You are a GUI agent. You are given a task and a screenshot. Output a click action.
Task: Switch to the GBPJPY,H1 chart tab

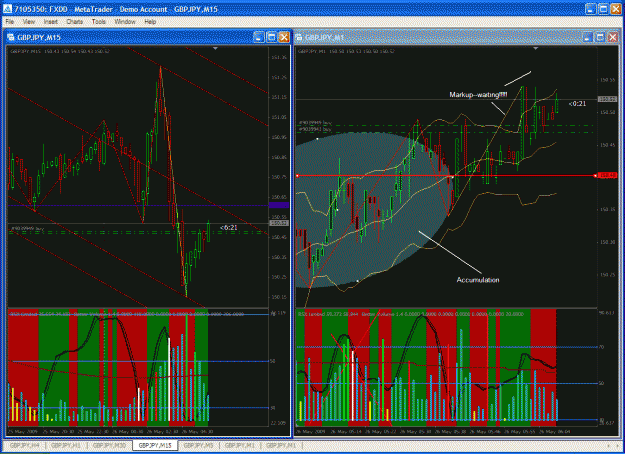click(66, 445)
